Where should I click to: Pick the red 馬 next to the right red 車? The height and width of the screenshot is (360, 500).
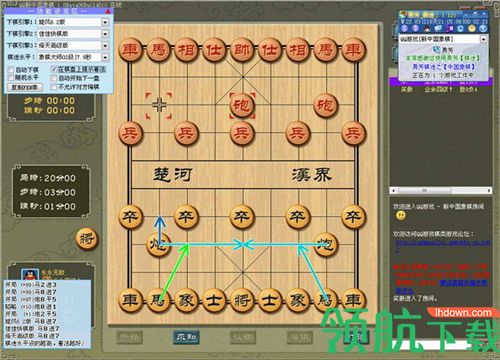326,50
